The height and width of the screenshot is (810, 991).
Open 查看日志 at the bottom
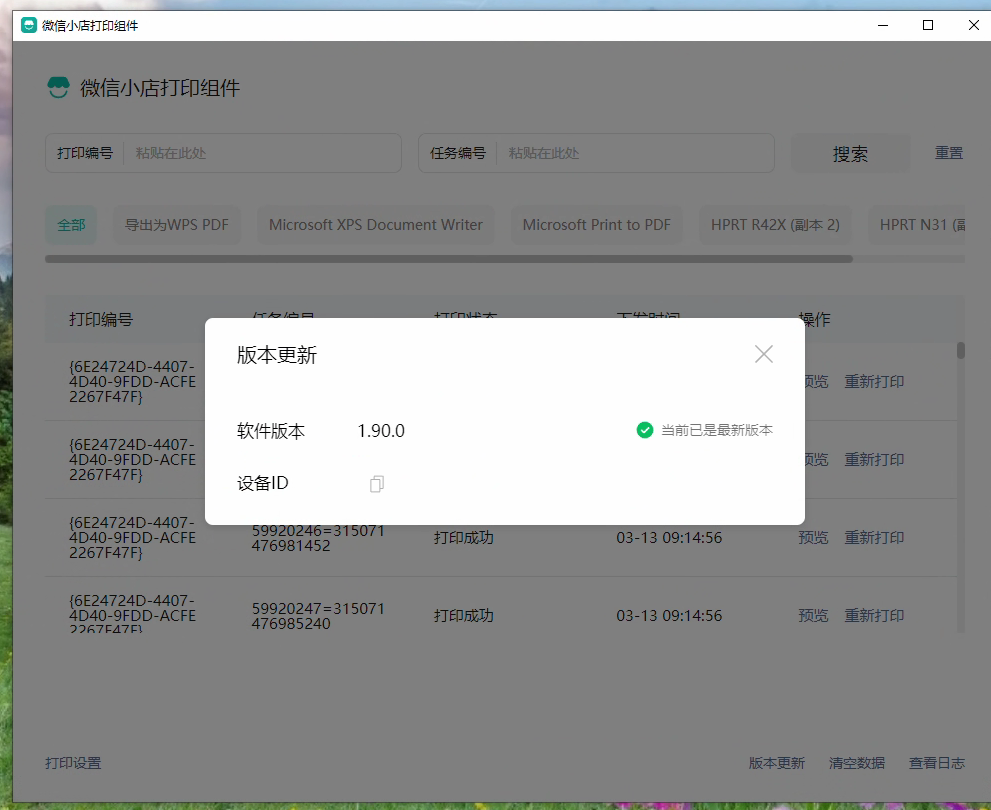(937, 763)
